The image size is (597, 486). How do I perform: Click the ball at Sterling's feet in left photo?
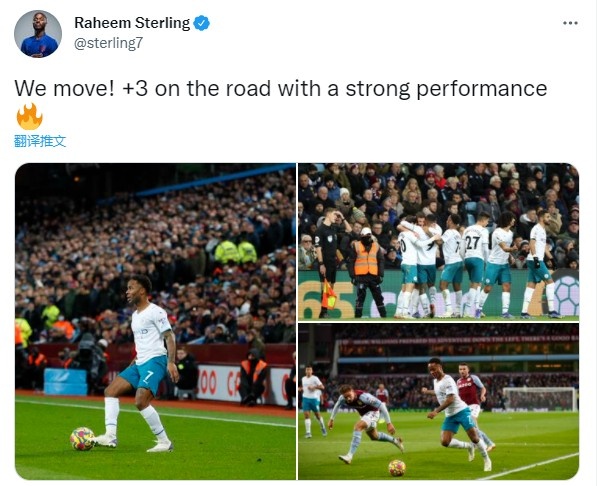82,438
